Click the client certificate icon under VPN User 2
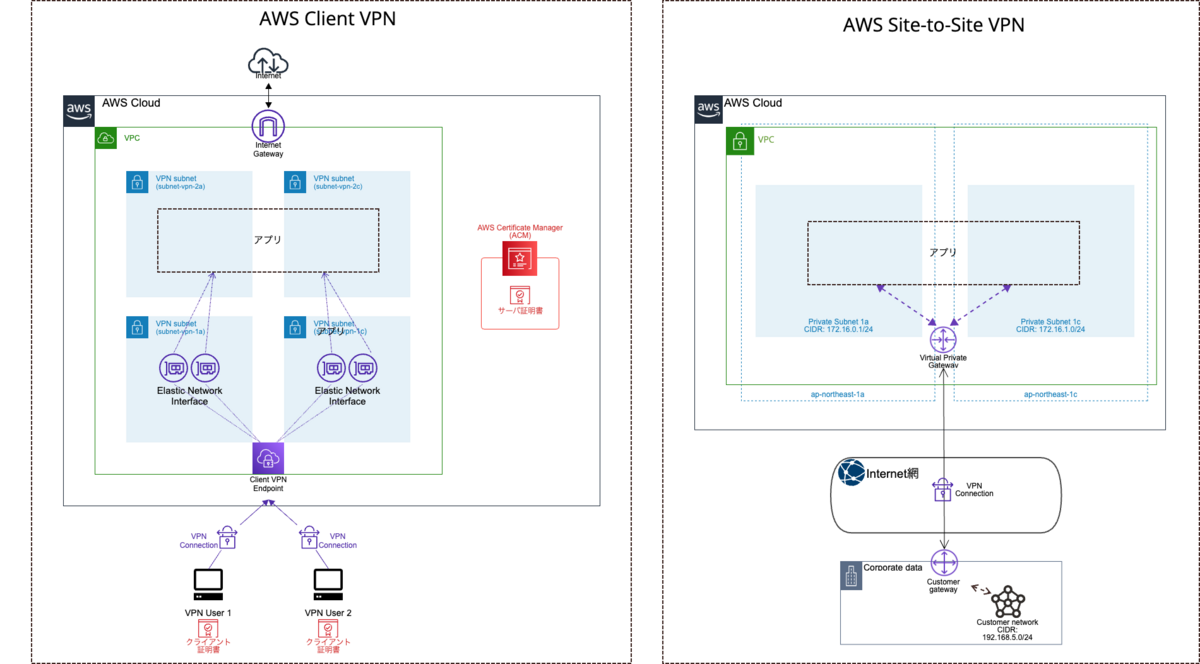 pos(328,628)
